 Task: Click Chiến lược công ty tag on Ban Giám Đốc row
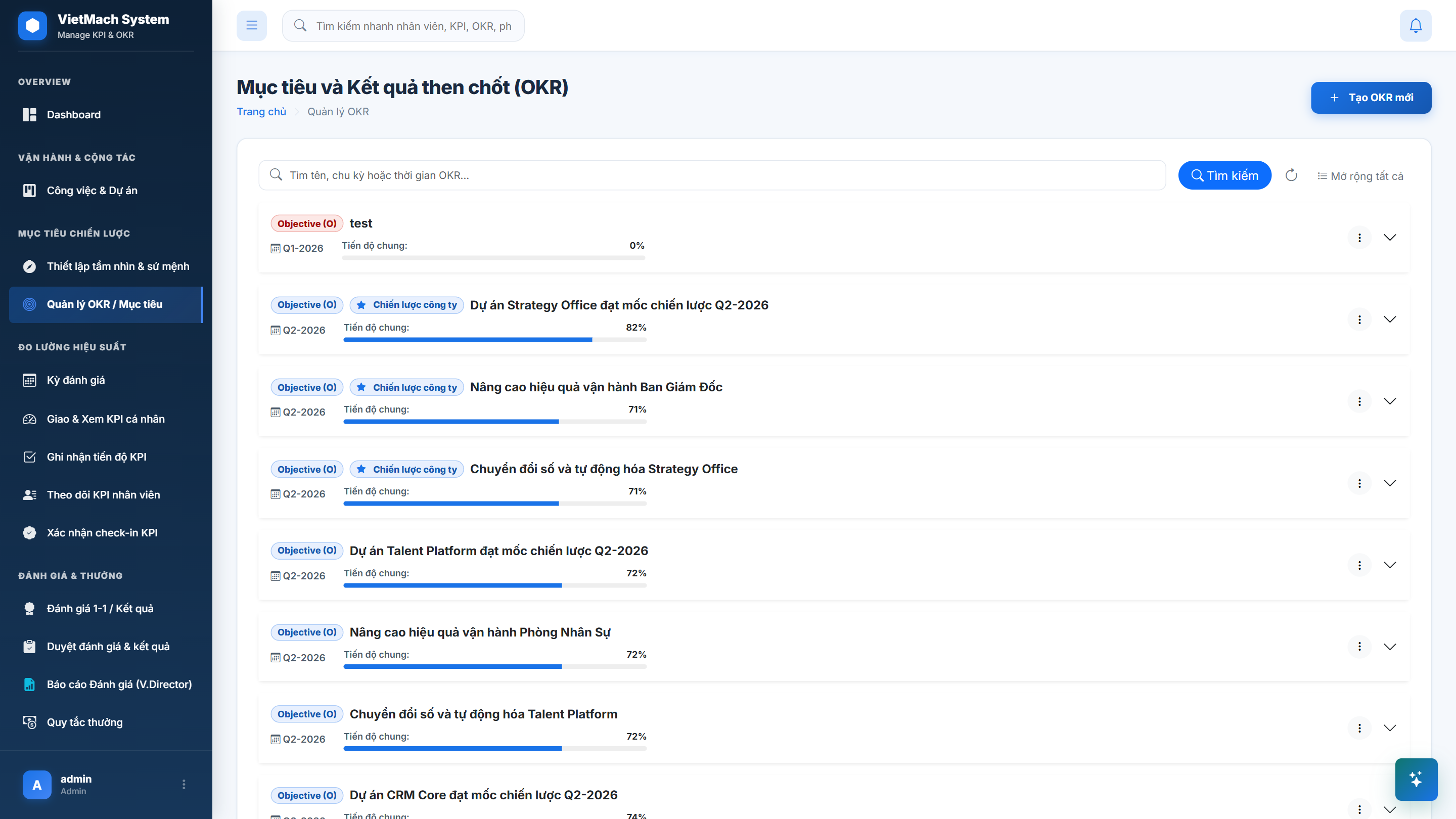[x=407, y=387]
